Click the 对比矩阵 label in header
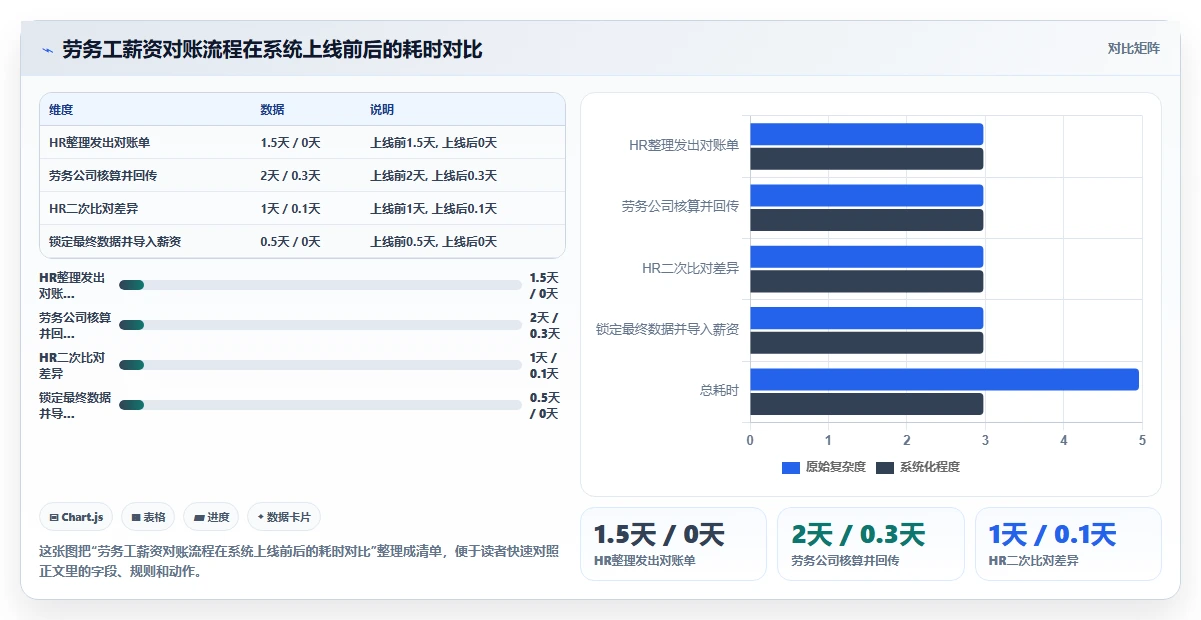1201x620 pixels. click(x=1134, y=48)
